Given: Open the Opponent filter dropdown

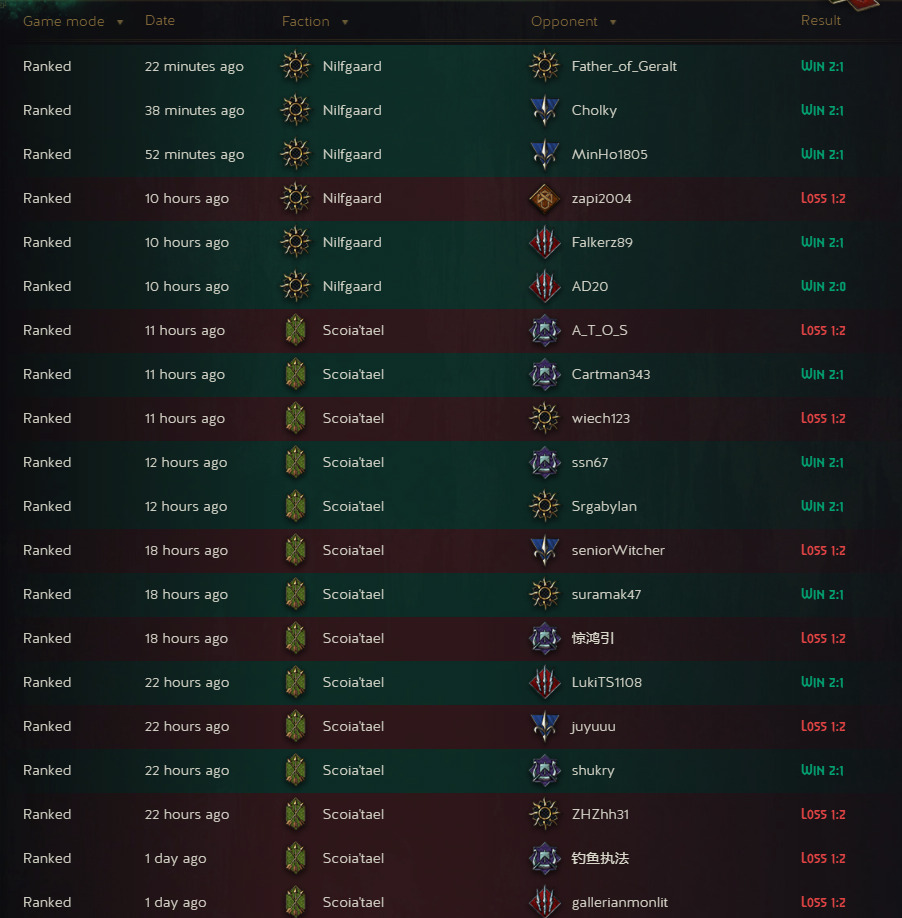Looking at the screenshot, I should click(612, 22).
